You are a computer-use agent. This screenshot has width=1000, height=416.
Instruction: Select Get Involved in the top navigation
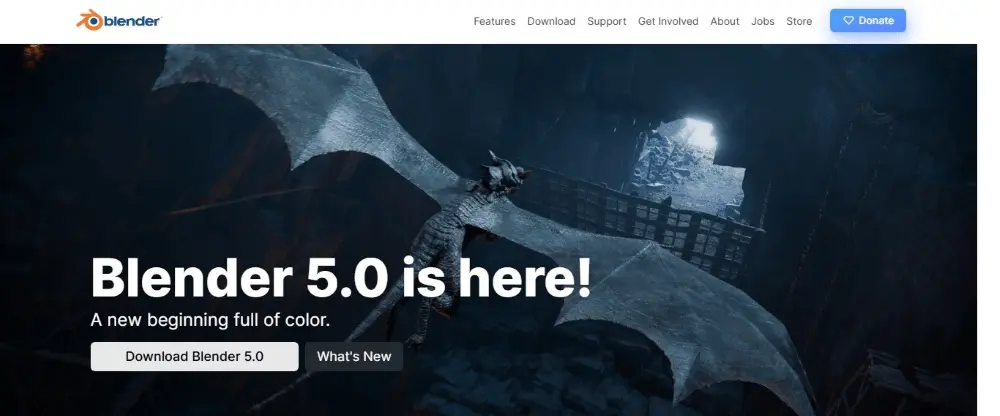pyautogui.click(x=668, y=21)
